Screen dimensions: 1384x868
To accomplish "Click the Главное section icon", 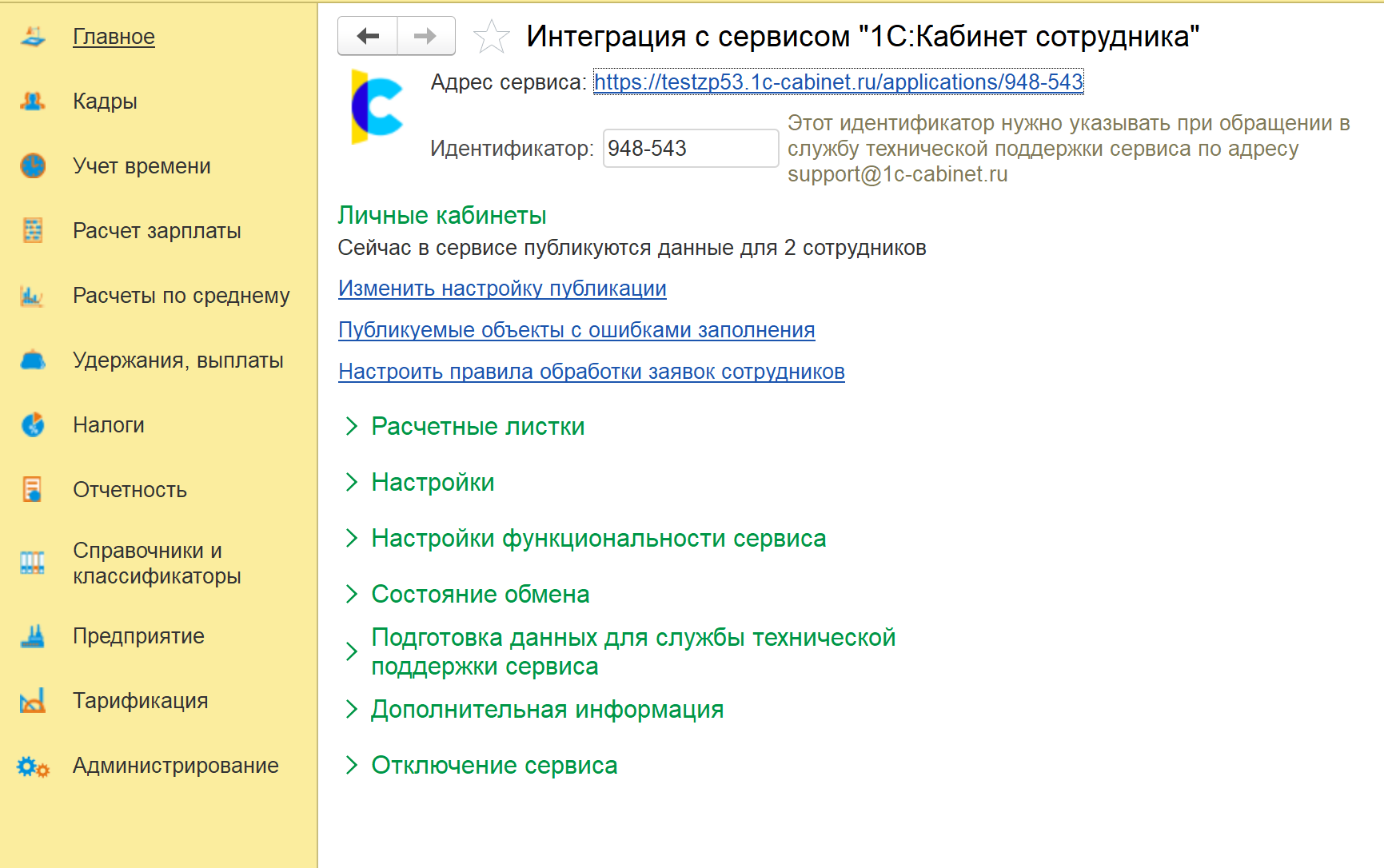I will tap(33, 37).
